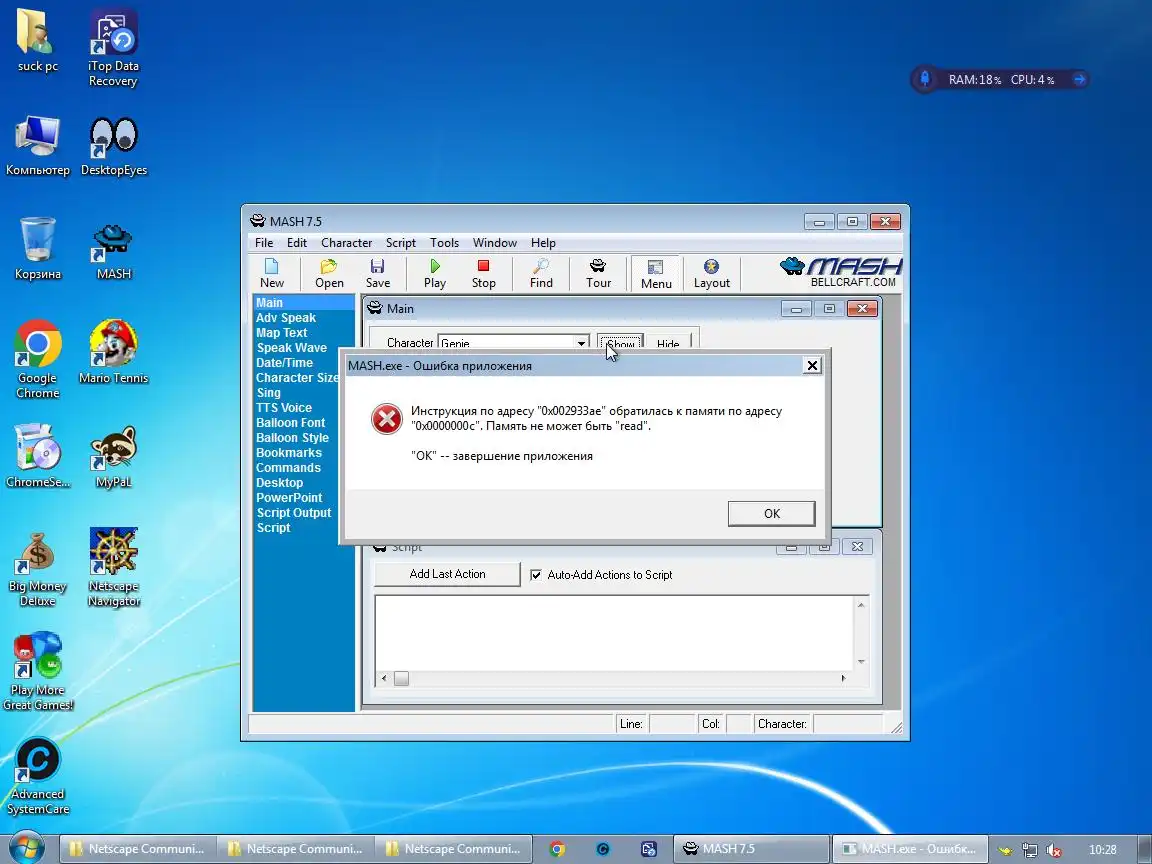Click the clock showing 10:28
1152x864 pixels.
click(x=1102, y=849)
